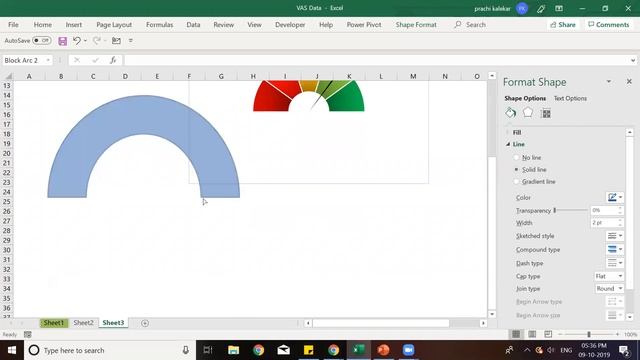Image resolution: width=640 pixels, height=360 pixels.
Task: Open Format Shape pane options arrow
Action: coord(609,82)
